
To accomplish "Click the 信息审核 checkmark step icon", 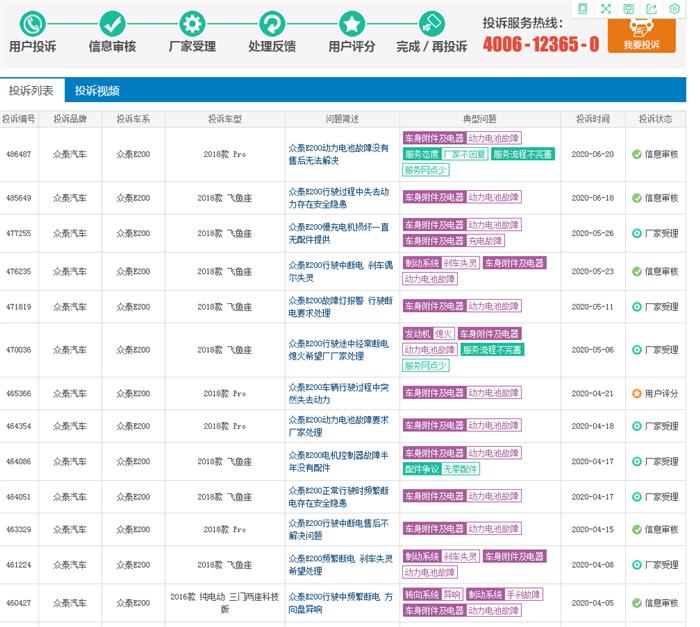I will click(x=112, y=23).
